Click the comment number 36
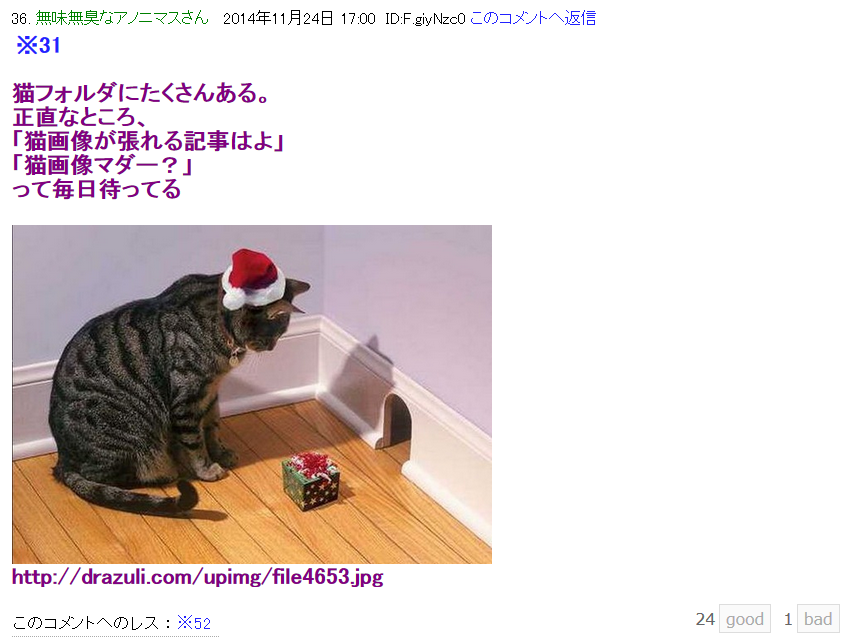 coord(21,19)
